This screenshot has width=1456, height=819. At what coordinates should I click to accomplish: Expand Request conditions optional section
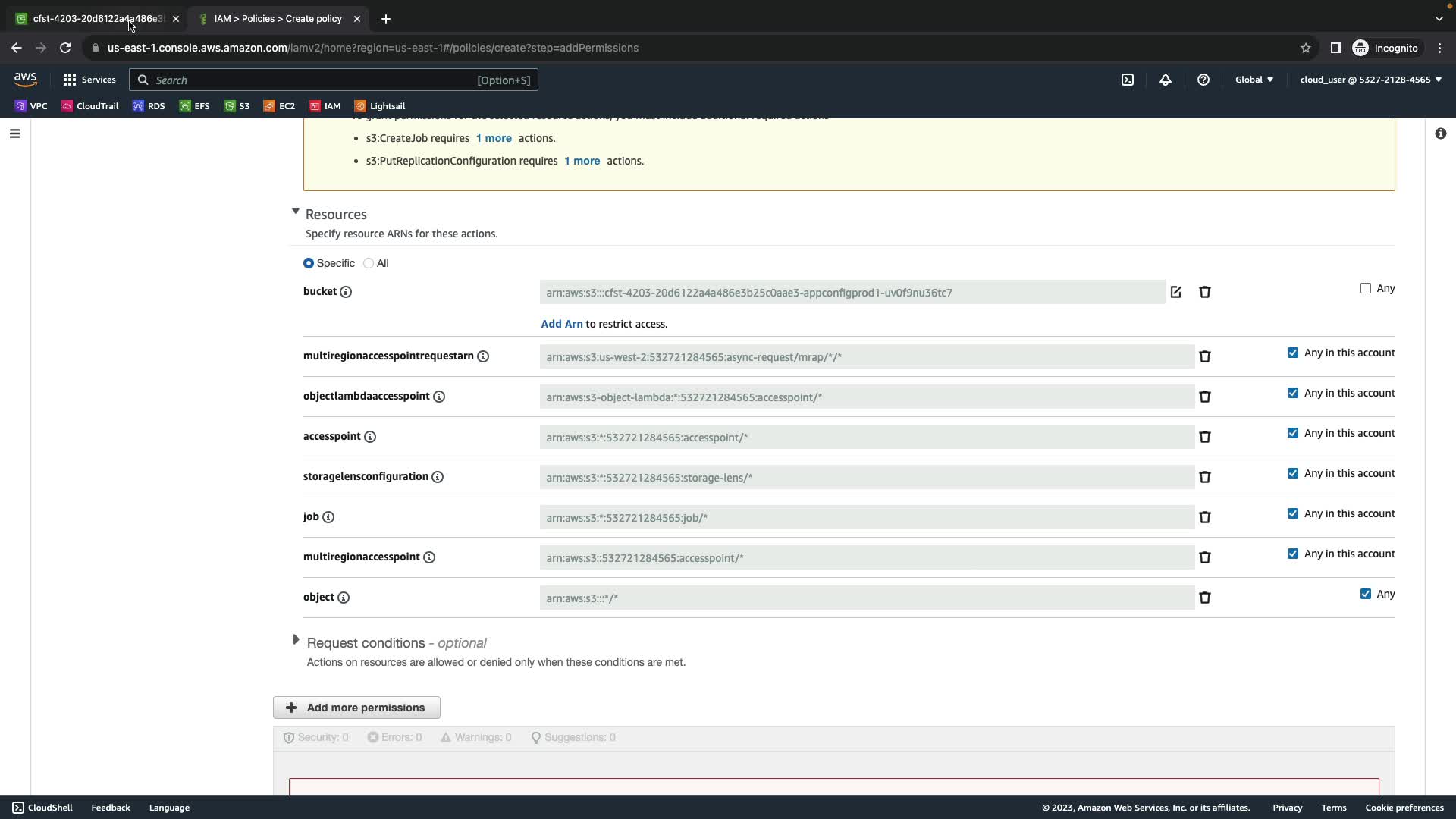coord(296,641)
